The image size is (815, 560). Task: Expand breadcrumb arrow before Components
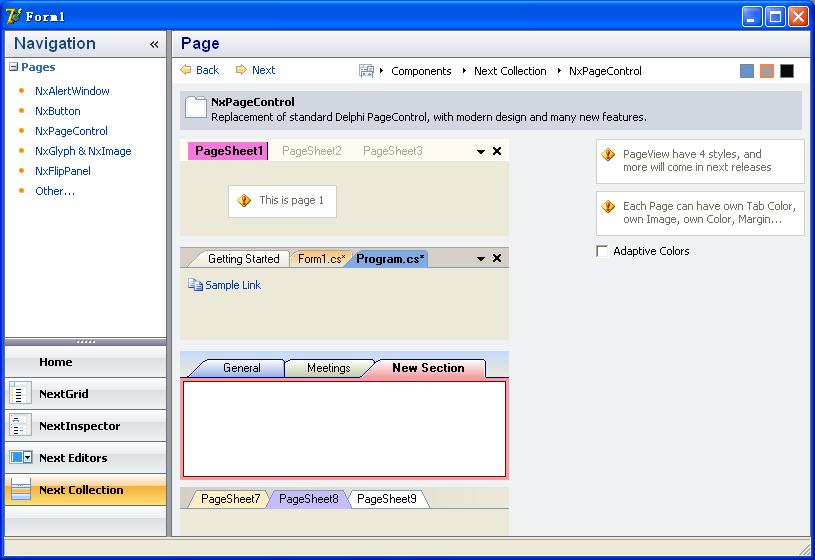(382, 70)
